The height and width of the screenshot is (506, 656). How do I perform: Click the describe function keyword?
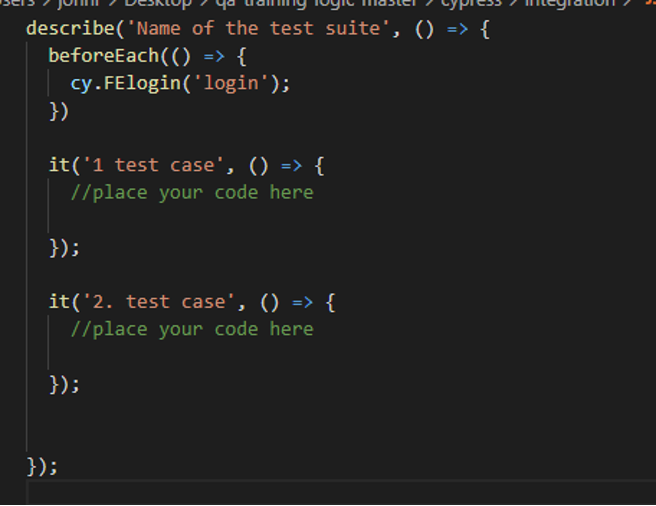(x=70, y=29)
